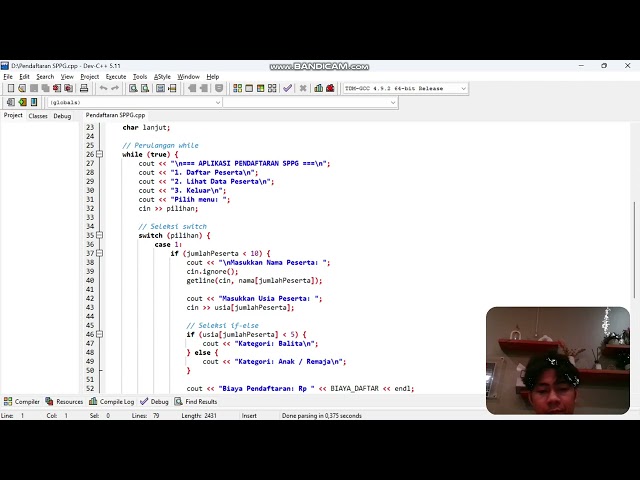Open the Compile Log bottom tab
Image resolution: width=640 pixels, height=480 pixels.
111,402
